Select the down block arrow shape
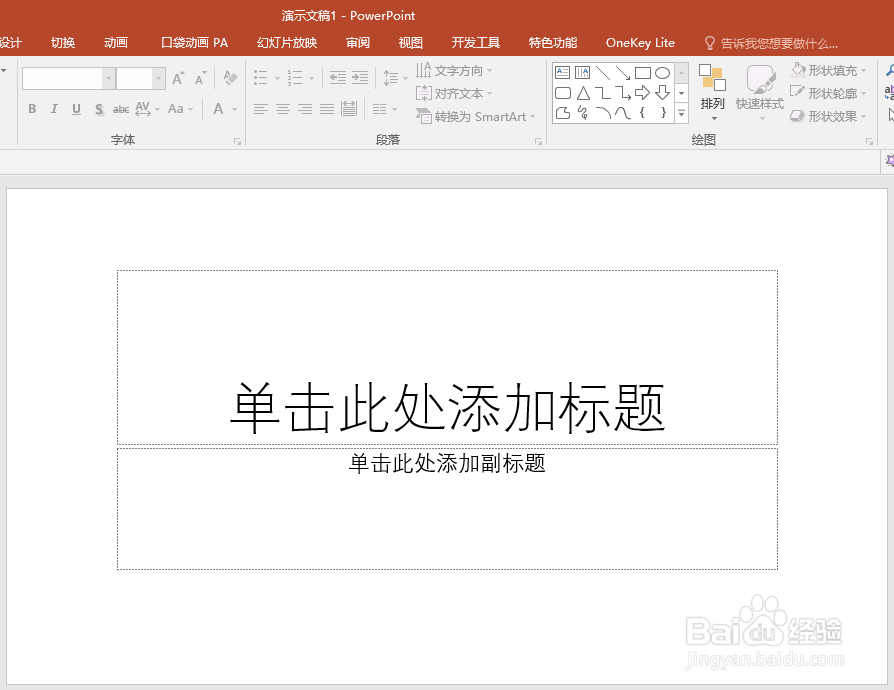The image size is (894, 690). (x=663, y=92)
